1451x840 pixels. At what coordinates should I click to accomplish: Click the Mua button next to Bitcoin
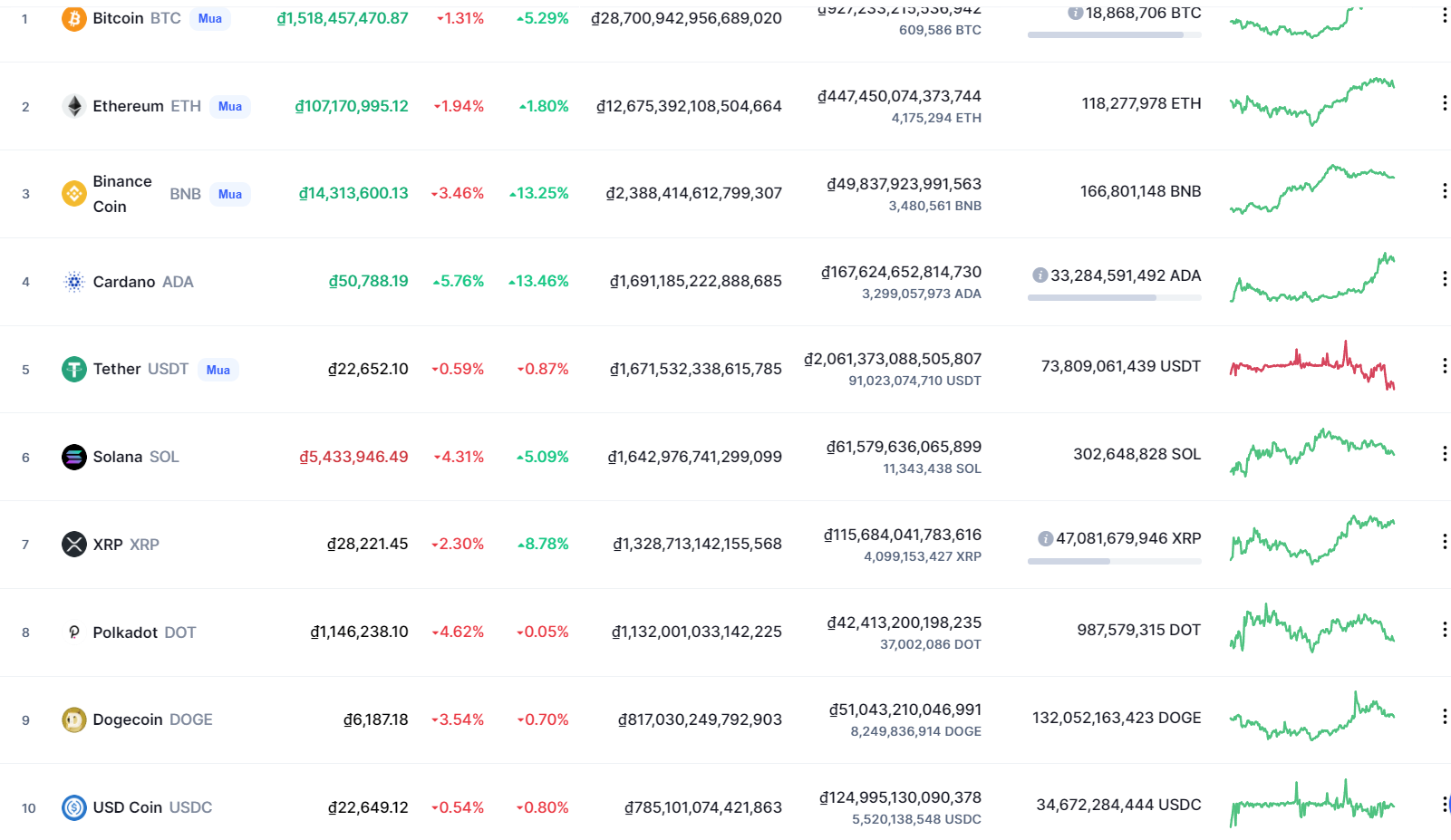(x=210, y=18)
